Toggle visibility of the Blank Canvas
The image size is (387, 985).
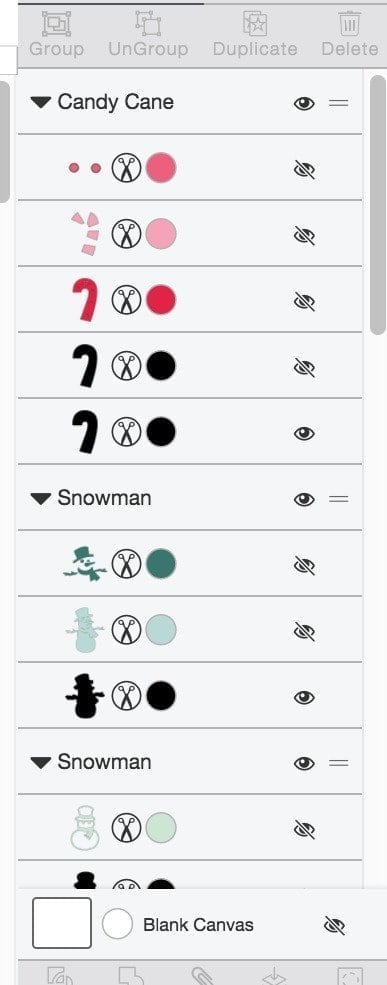click(334, 925)
